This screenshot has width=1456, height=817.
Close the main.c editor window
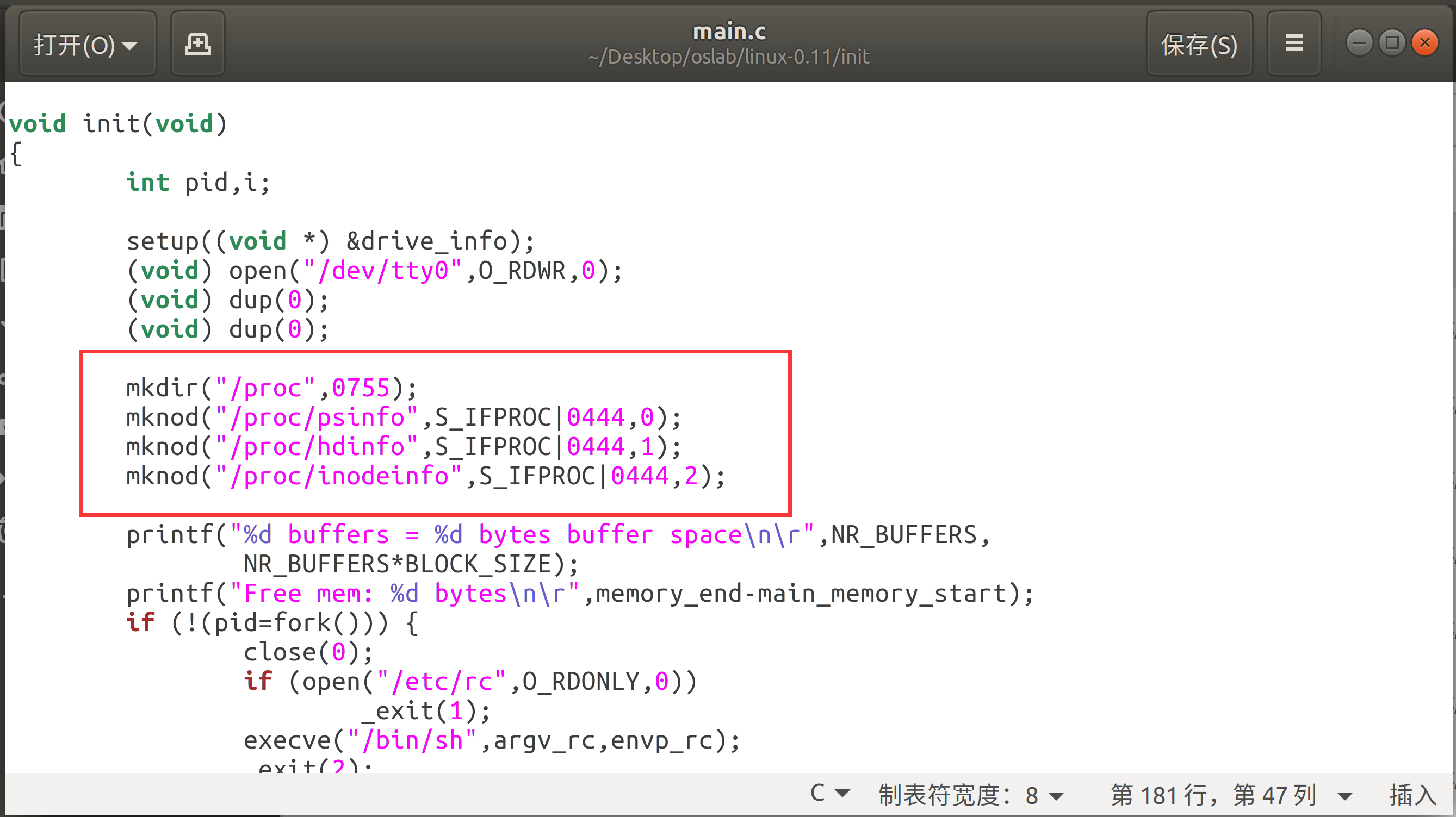coord(1425,43)
